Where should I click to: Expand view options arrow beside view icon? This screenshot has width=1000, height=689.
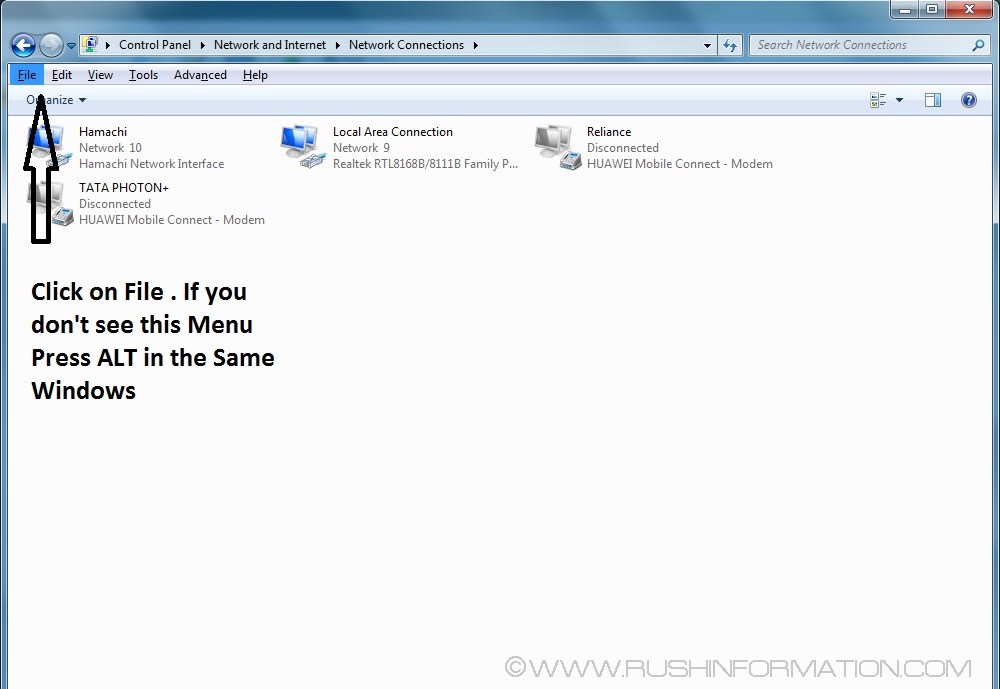point(899,100)
